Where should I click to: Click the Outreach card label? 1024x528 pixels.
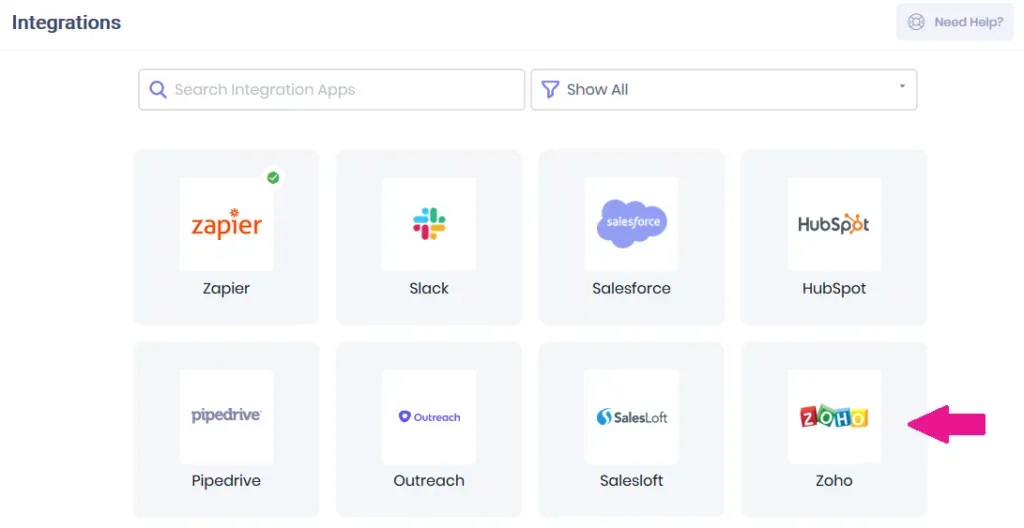pos(429,480)
